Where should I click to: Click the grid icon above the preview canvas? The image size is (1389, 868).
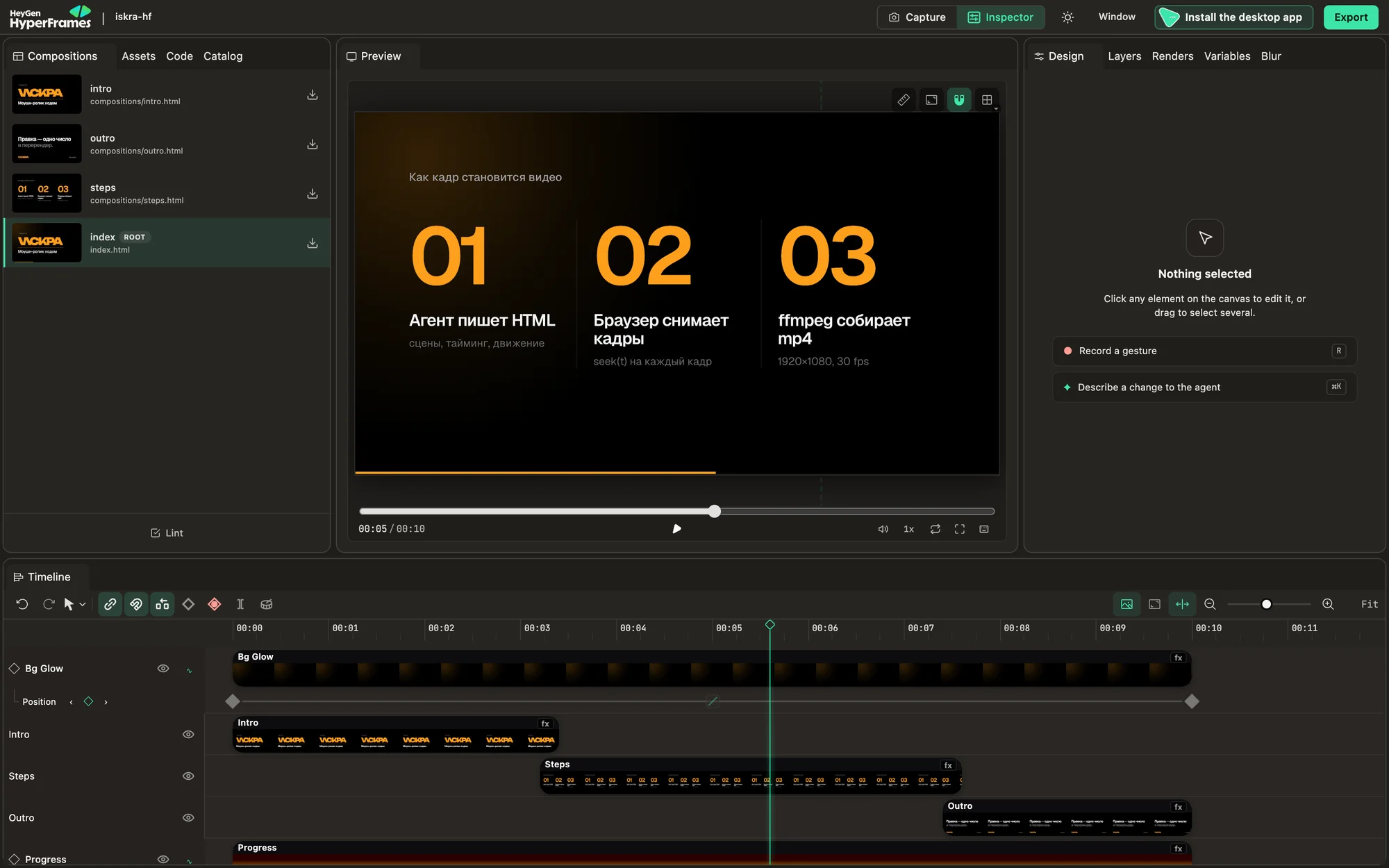[987, 100]
